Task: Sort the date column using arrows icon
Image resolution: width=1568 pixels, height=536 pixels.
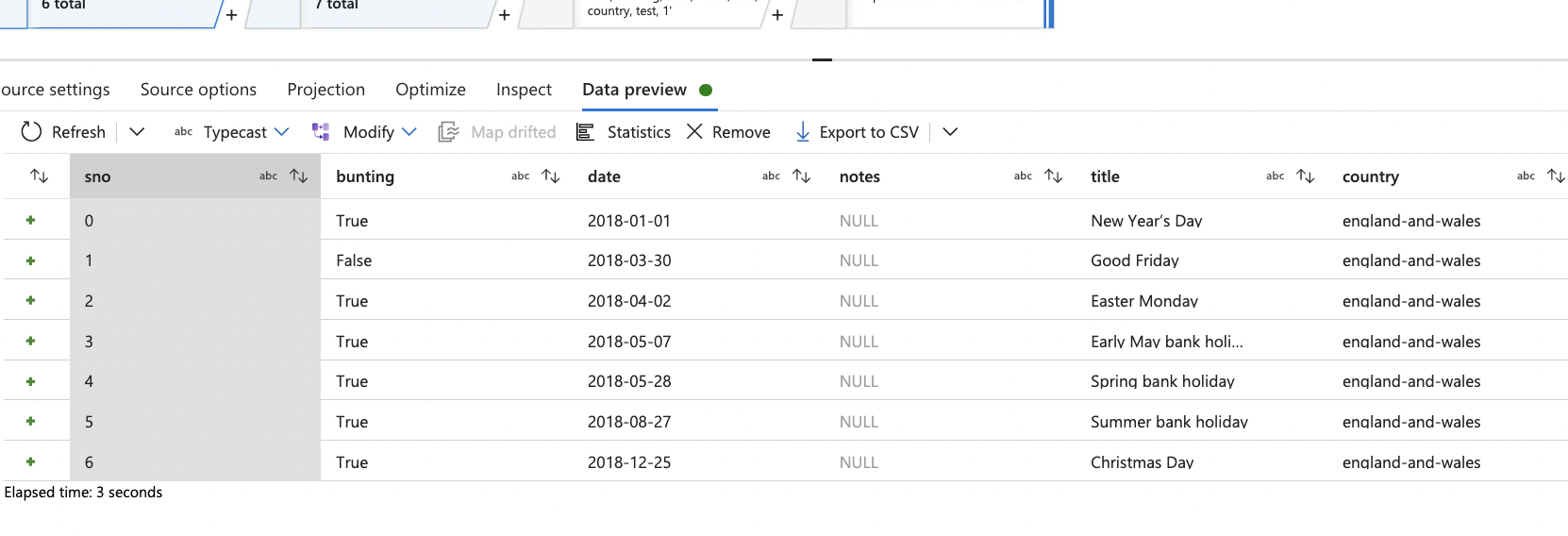Action: [802, 176]
